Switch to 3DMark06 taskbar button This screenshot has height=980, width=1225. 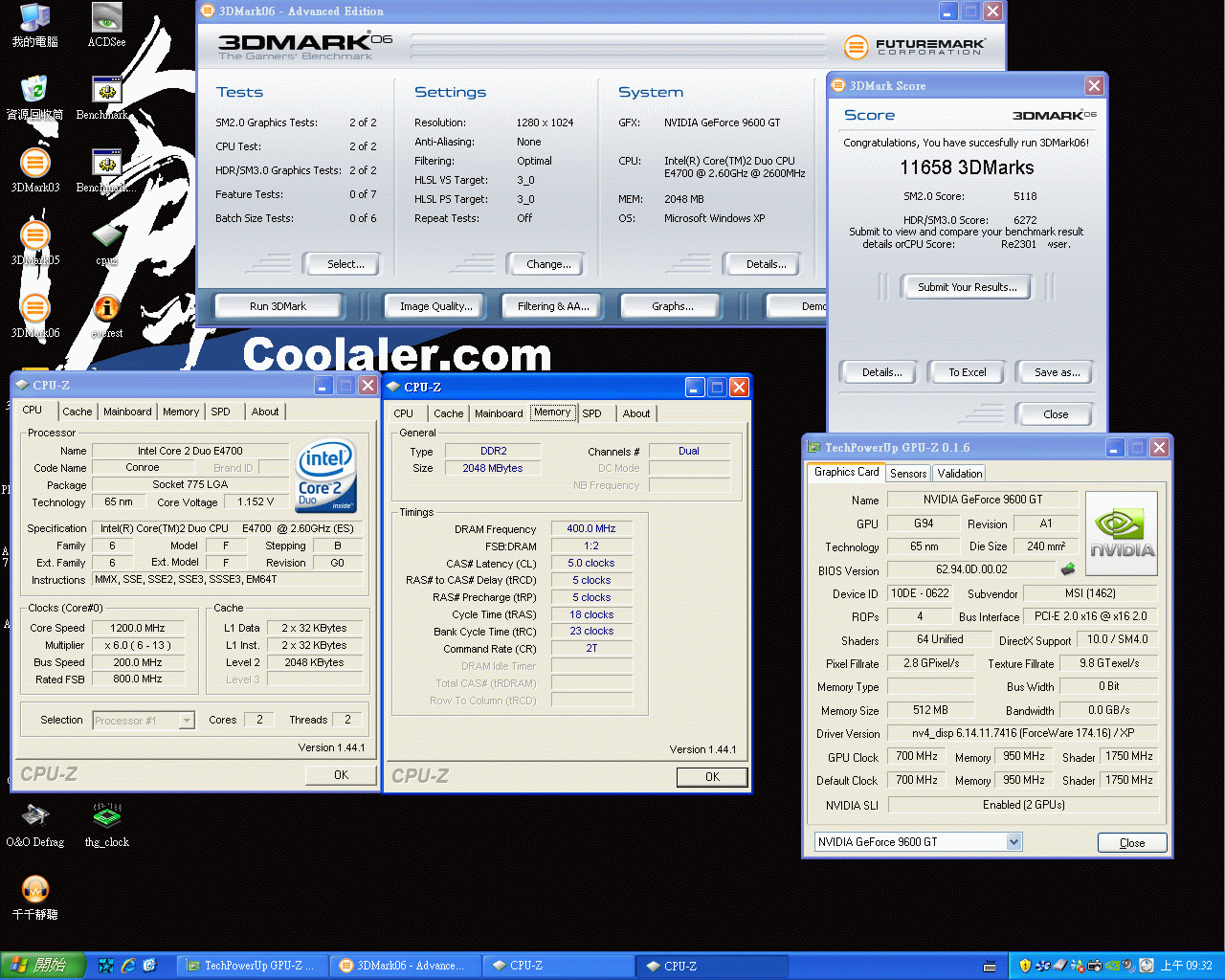point(405,966)
